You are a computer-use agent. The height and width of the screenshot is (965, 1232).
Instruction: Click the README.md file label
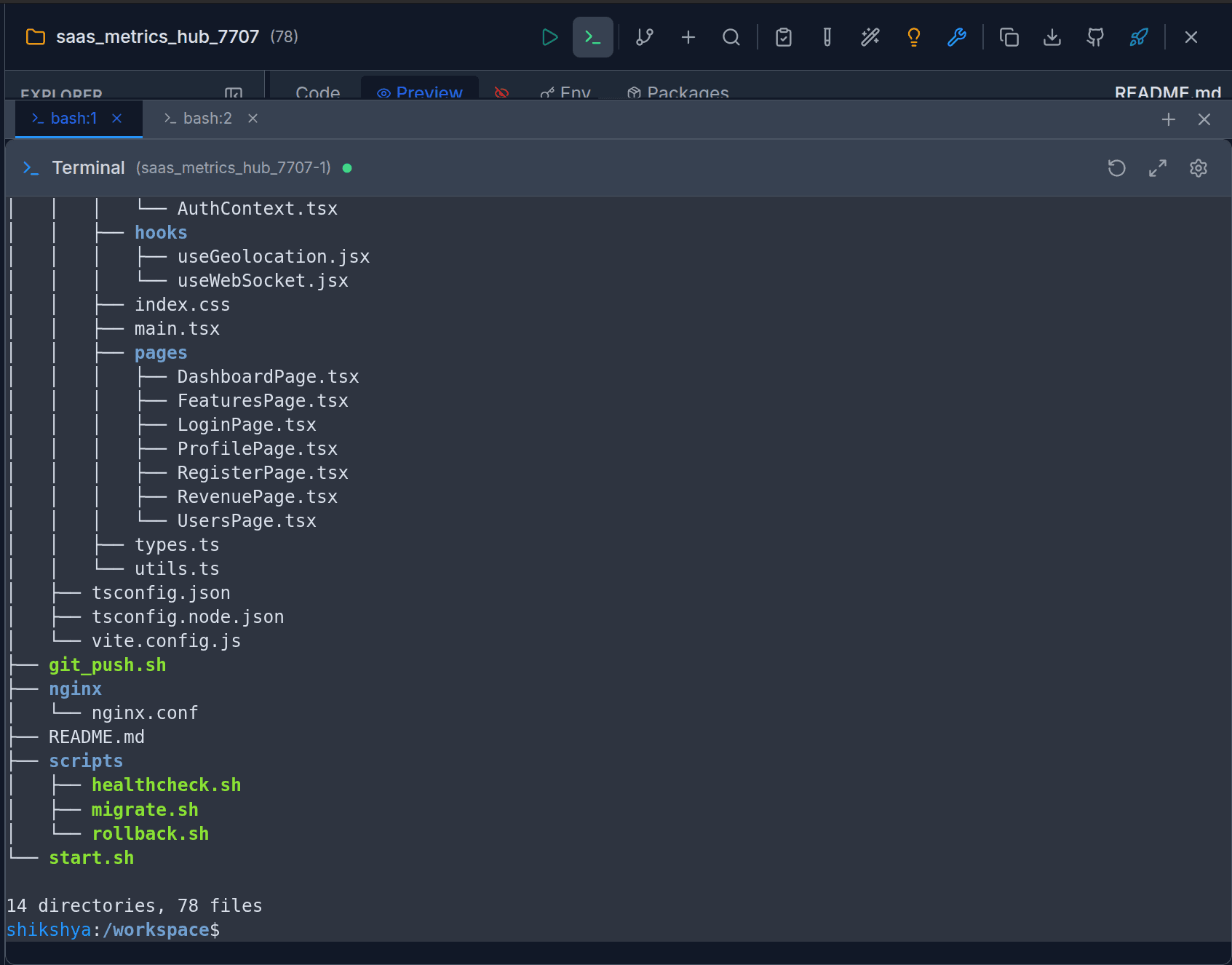1168,92
